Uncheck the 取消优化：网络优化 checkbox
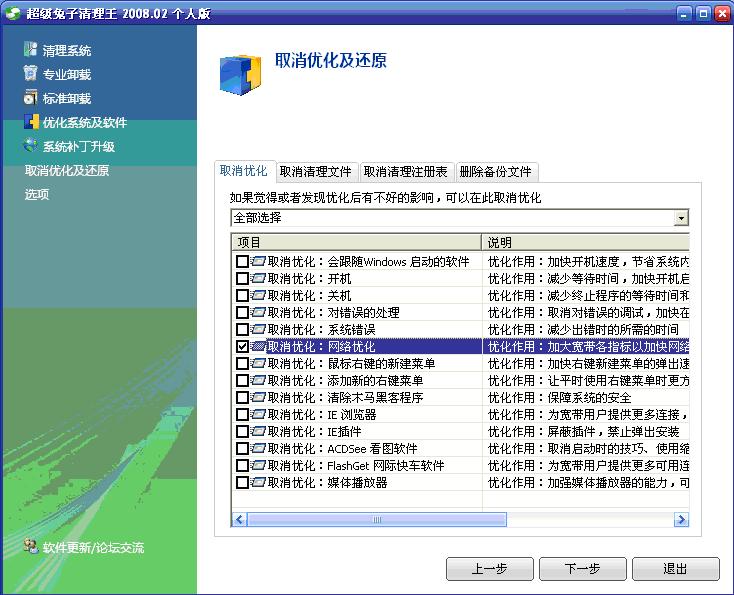734x595 pixels. pyautogui.click(x=242, y=347)
